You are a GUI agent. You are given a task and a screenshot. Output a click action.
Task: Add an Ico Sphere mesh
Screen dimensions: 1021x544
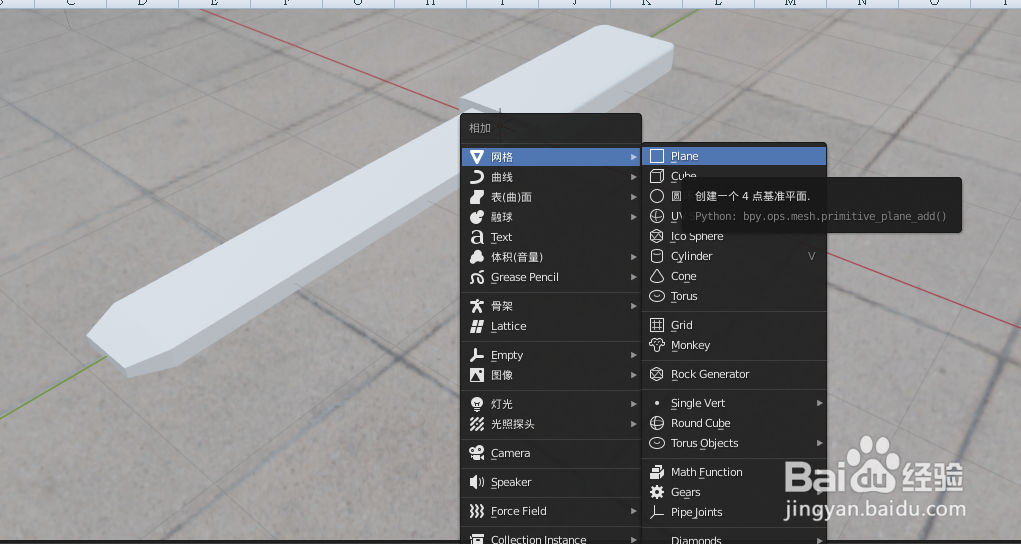pos(734,236)
